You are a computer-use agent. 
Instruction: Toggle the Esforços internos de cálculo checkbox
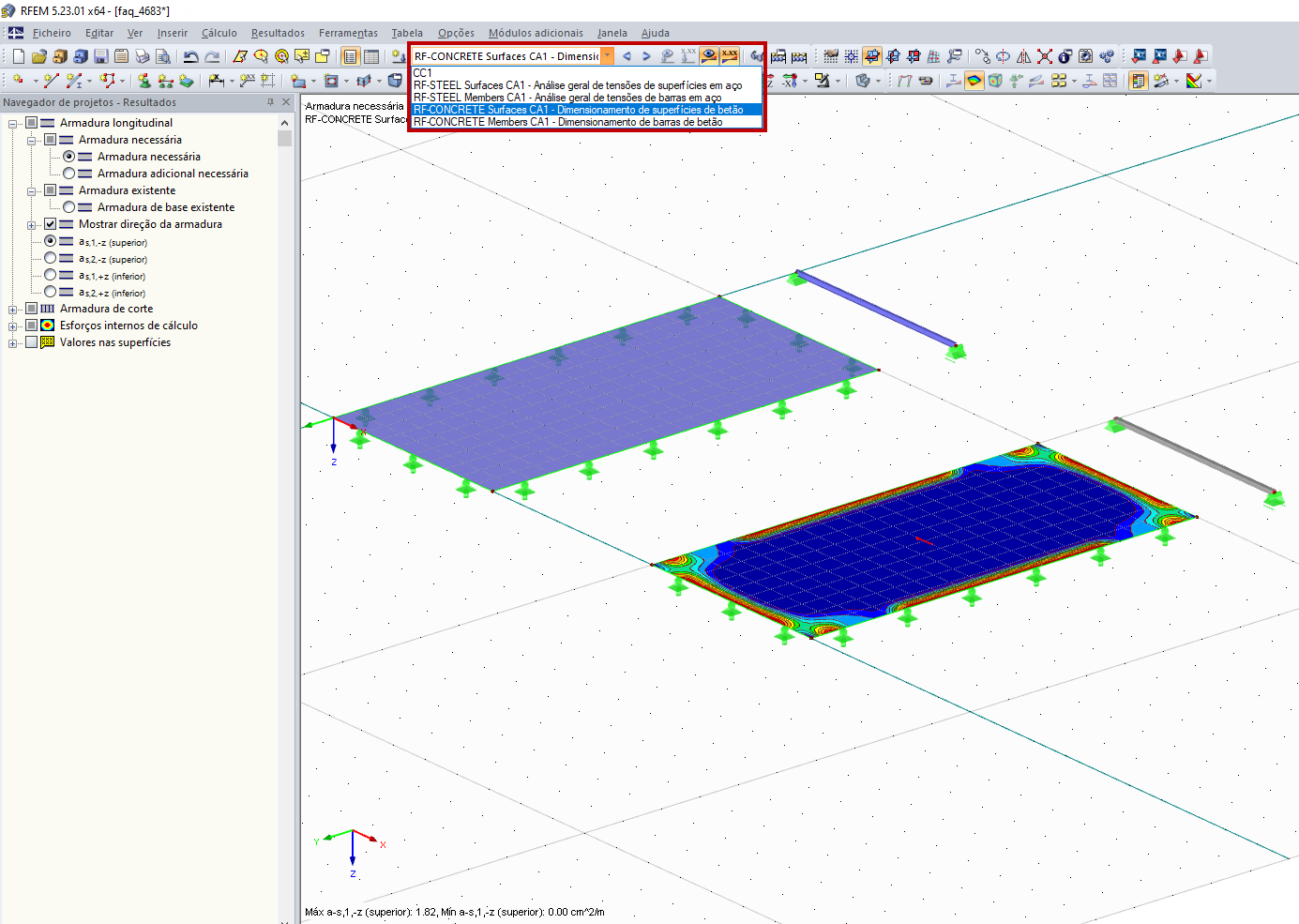tap(31, 326)
